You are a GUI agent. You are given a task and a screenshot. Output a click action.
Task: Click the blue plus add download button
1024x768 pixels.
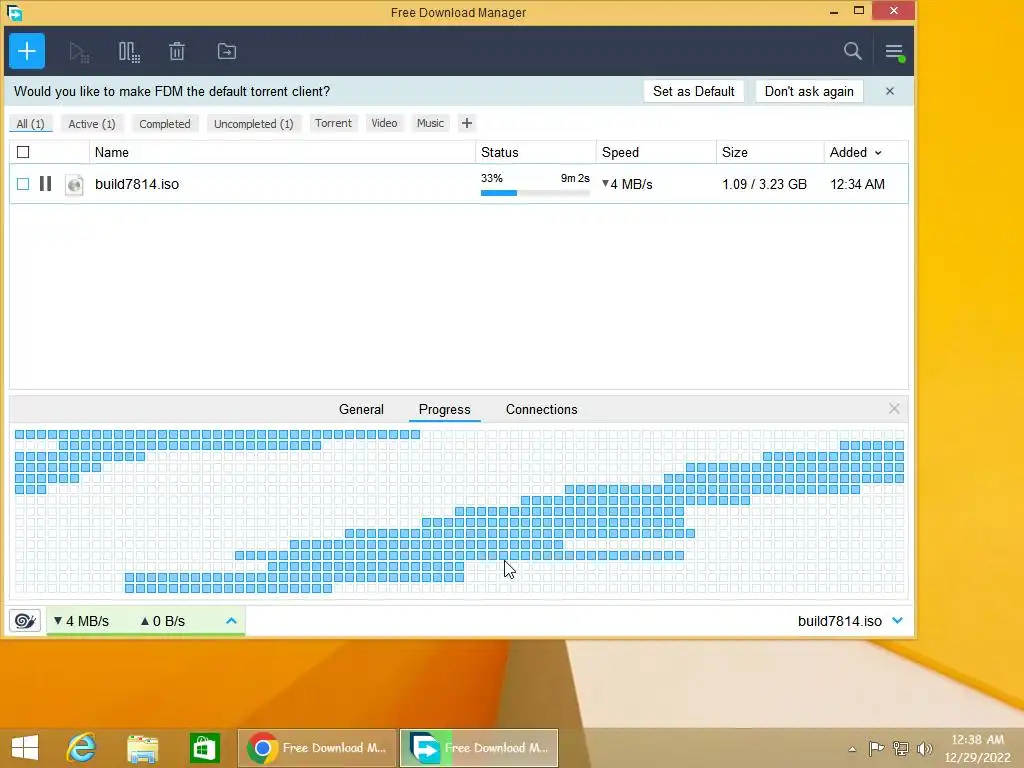(27, 51)
